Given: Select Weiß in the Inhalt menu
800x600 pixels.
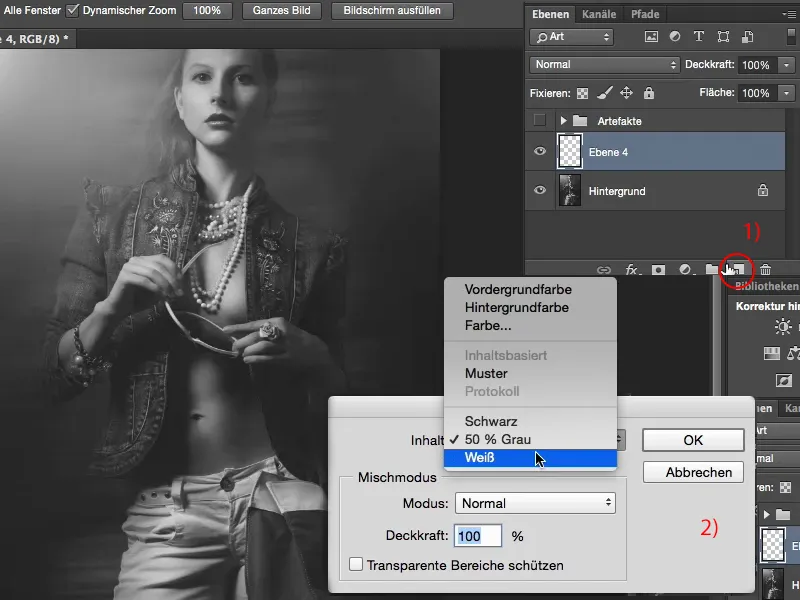Looking at the screenshot, I should point(531,458).
